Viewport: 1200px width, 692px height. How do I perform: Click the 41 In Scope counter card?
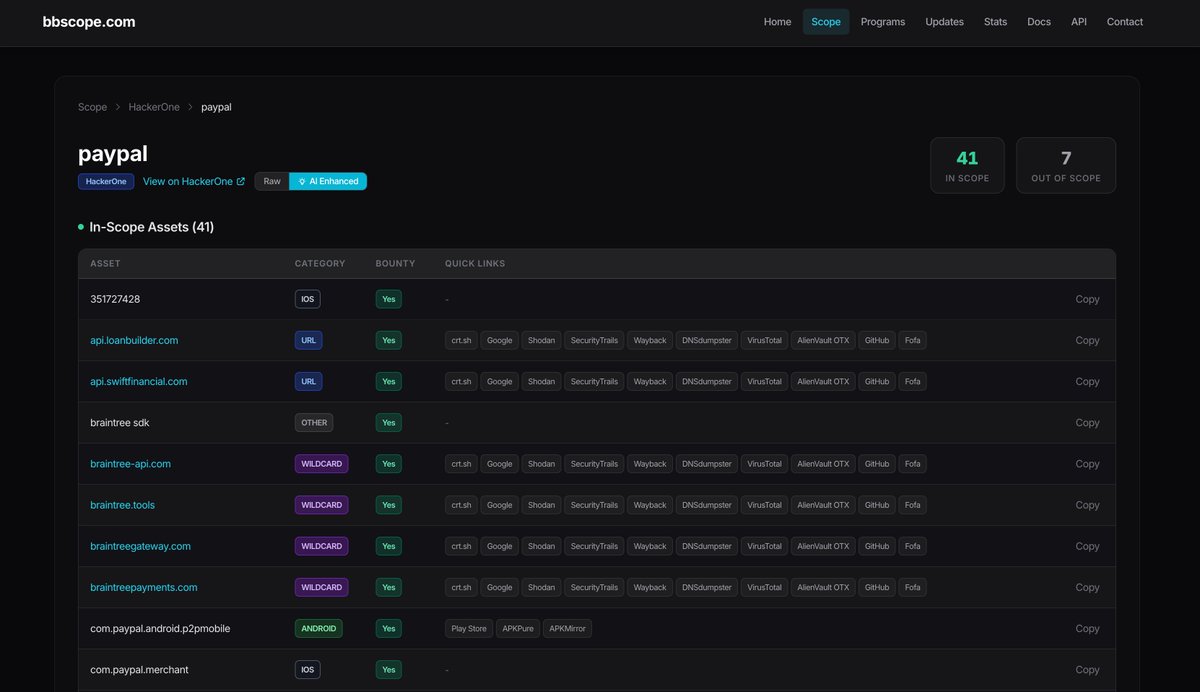coord(967,165)
